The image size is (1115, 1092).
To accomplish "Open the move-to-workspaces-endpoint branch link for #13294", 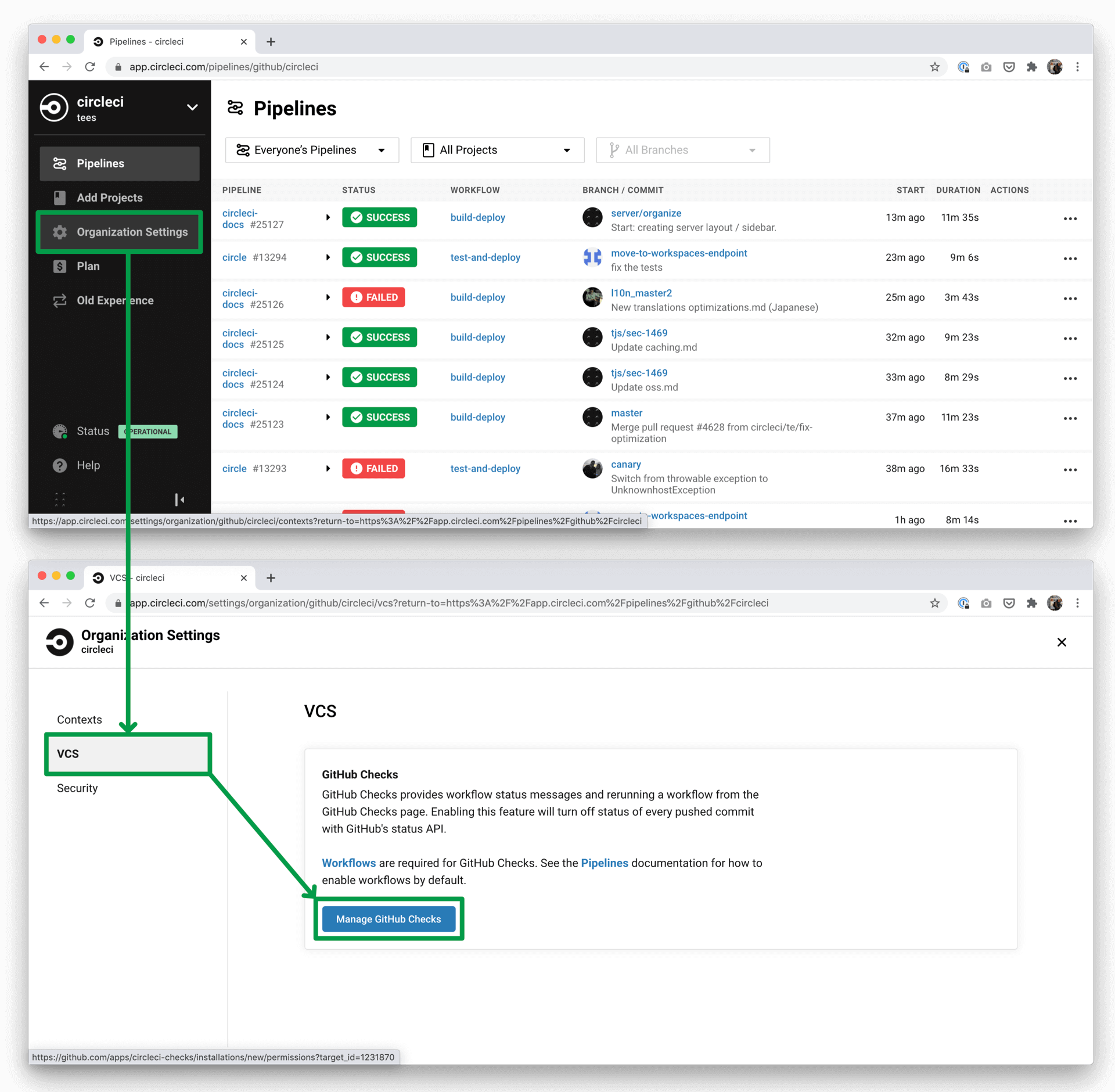I will (x=679, y=253).
